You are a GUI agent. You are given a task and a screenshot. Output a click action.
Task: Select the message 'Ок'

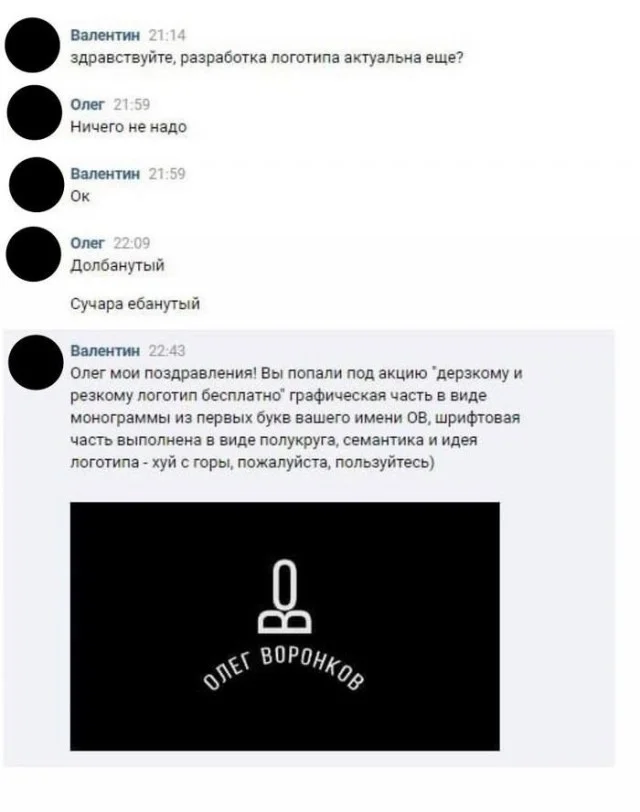point(80,196)
